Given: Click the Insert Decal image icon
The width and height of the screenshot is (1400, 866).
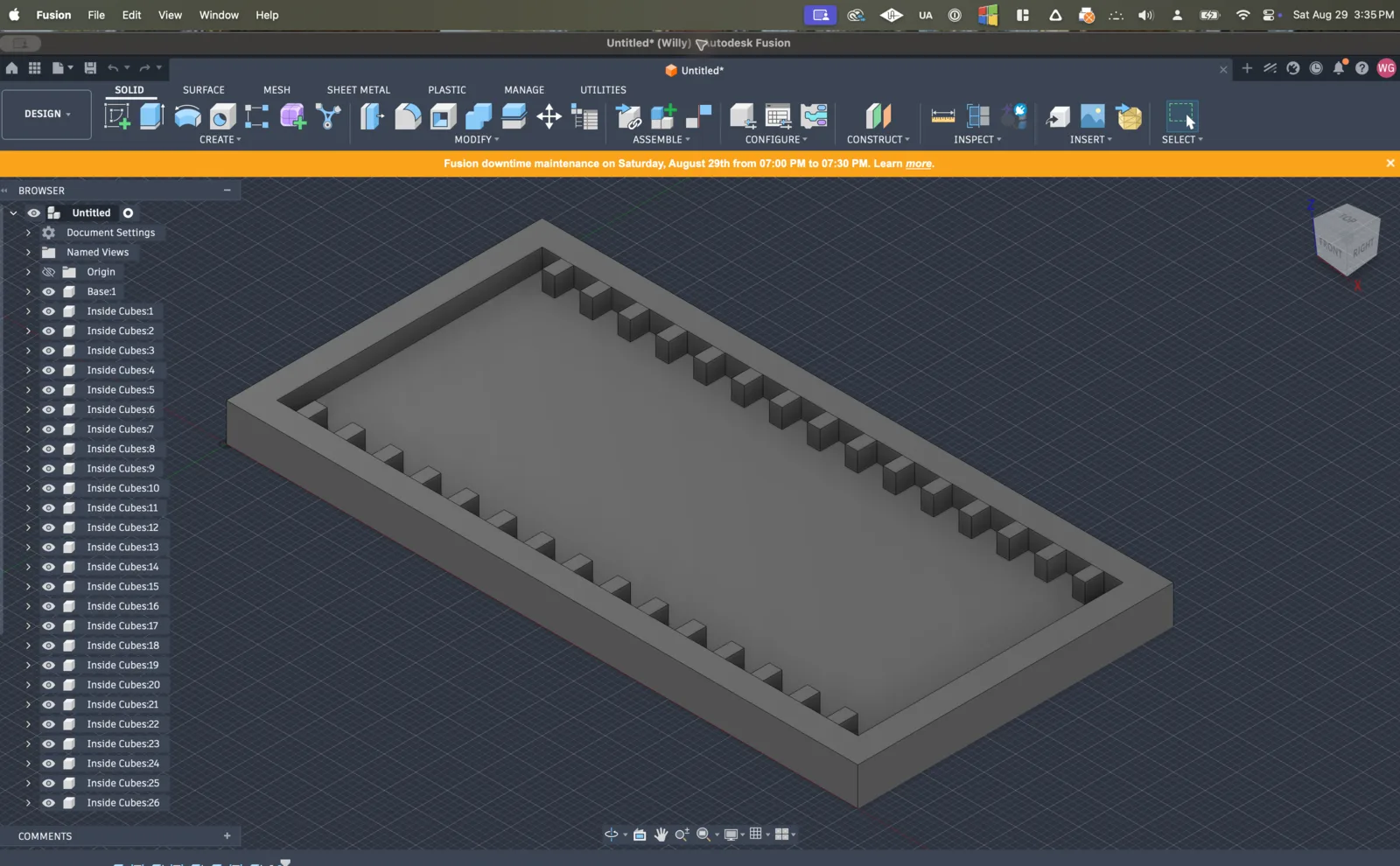Looking at the screenshot, I should [x=1093, y=116].
